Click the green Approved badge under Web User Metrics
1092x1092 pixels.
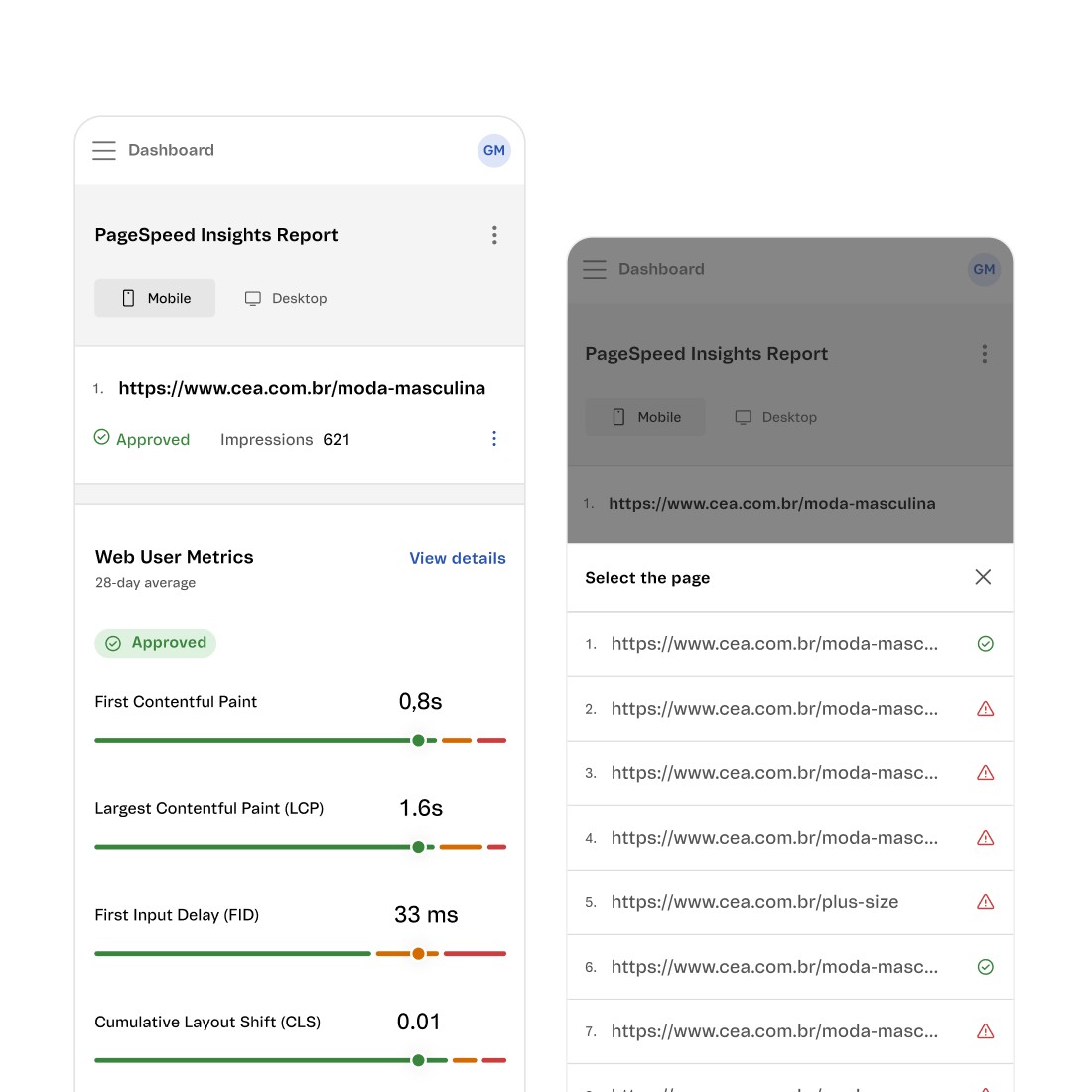(x=155, y=643)
